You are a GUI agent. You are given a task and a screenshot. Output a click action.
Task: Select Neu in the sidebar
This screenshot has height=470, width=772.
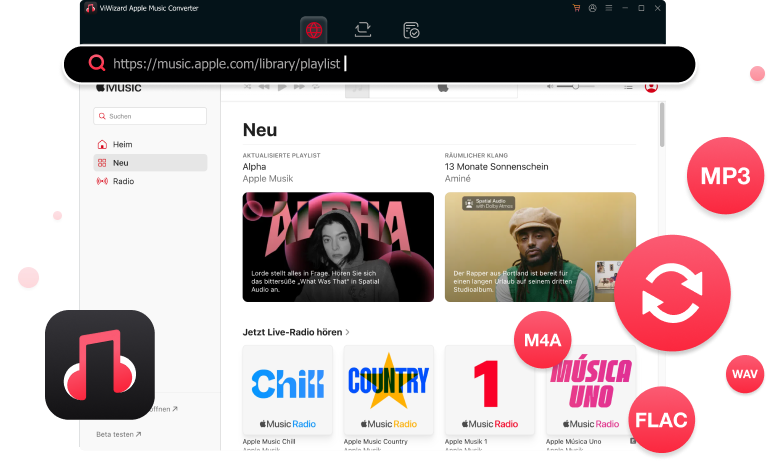[x=150, y=163]
